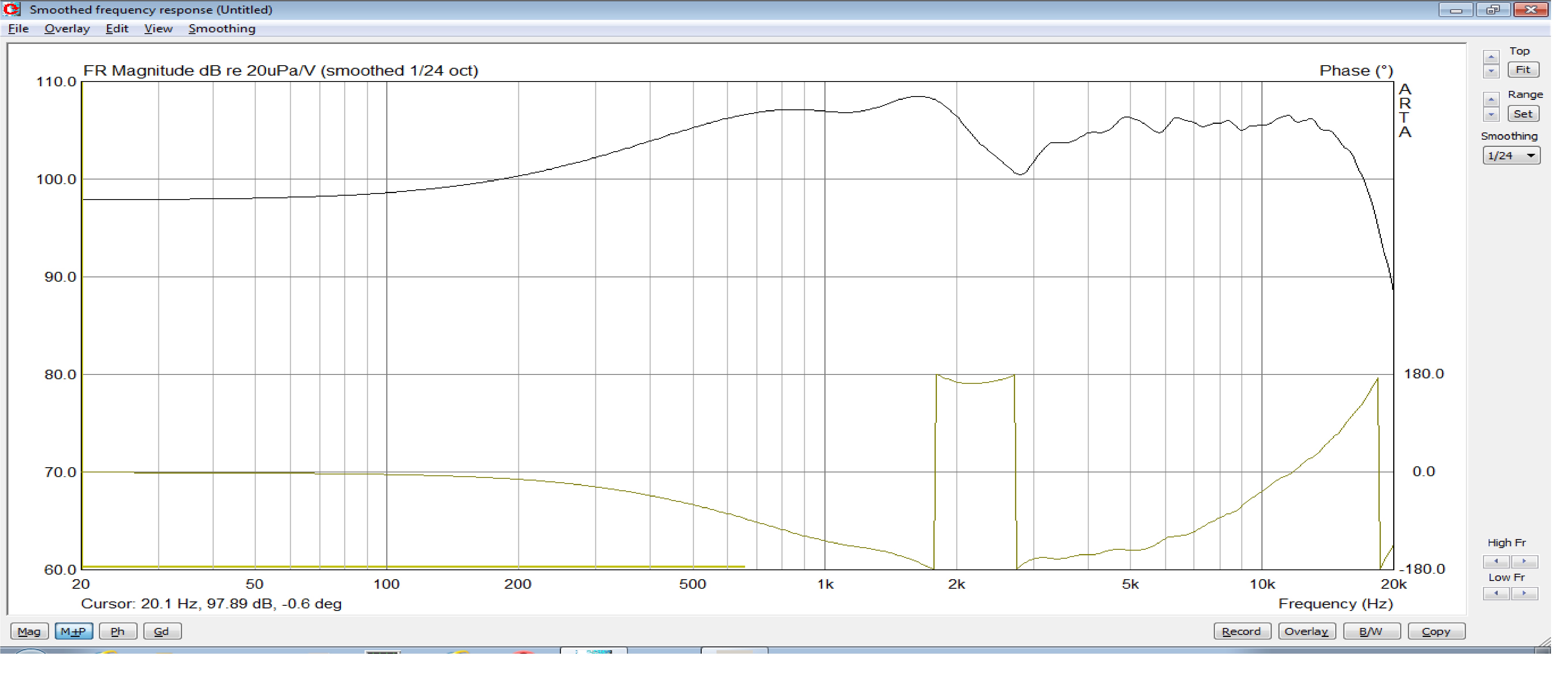Open the File menu
This screenshot has width=1568, height=673.
pos(18,29)
